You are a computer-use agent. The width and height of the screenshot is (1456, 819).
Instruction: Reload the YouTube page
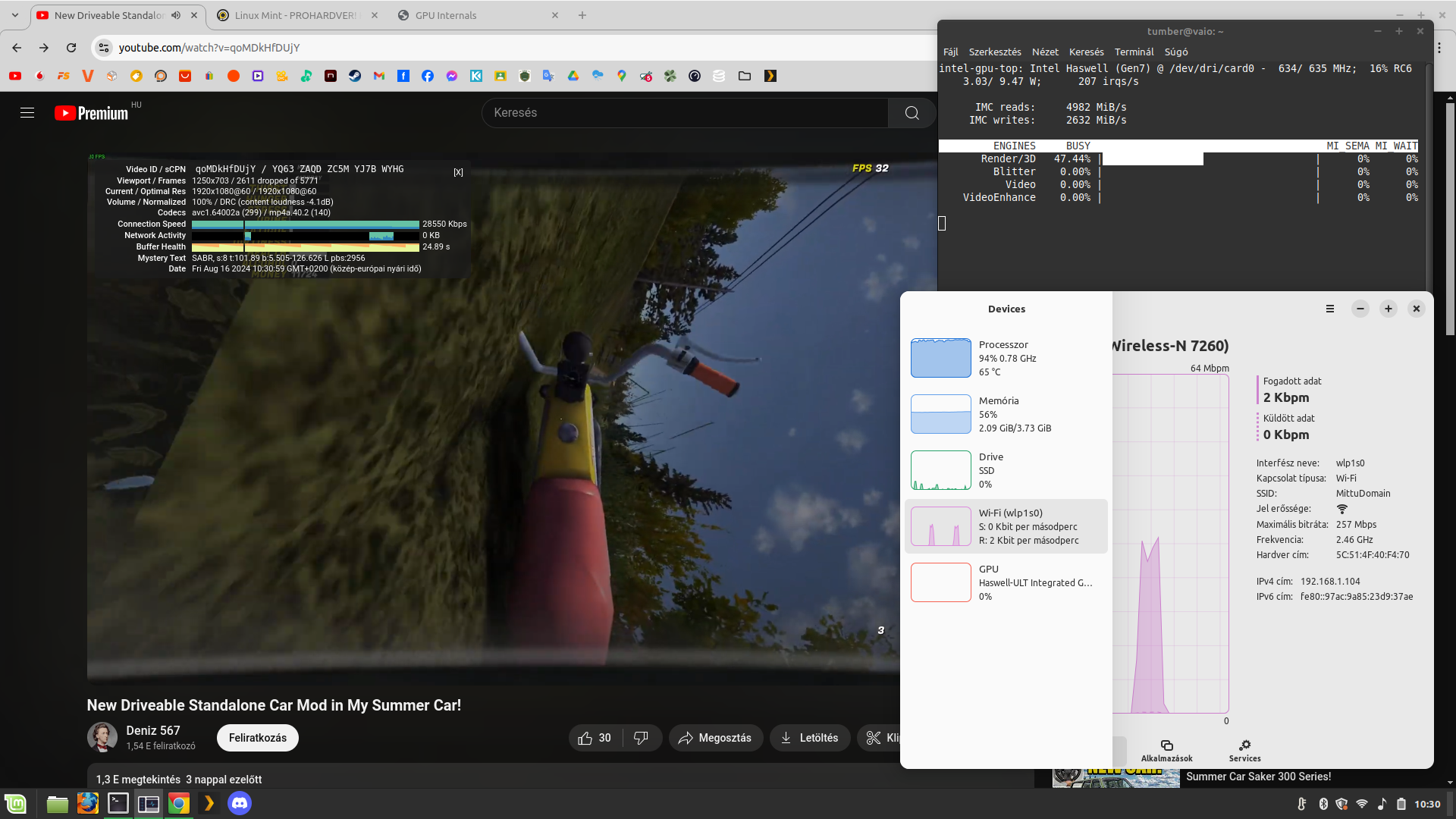pos(71,48)
